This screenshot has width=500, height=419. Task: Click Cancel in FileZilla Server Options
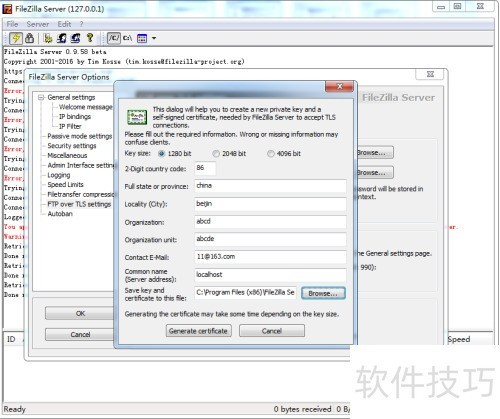(80, 334)
